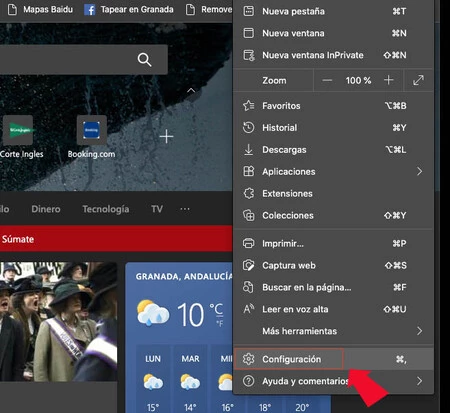Open the suffragettes news photo
This screenshot has width=450, height=413.
click(58, 321)
